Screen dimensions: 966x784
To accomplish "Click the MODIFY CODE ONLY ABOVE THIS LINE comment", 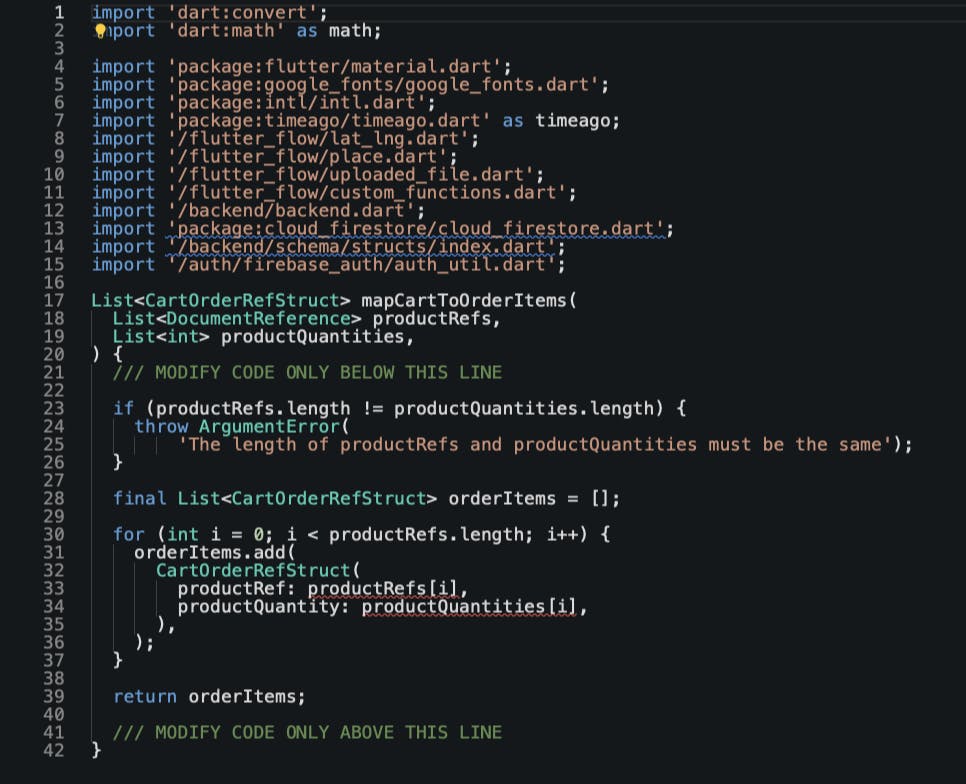I will click(x=307, y=732).
